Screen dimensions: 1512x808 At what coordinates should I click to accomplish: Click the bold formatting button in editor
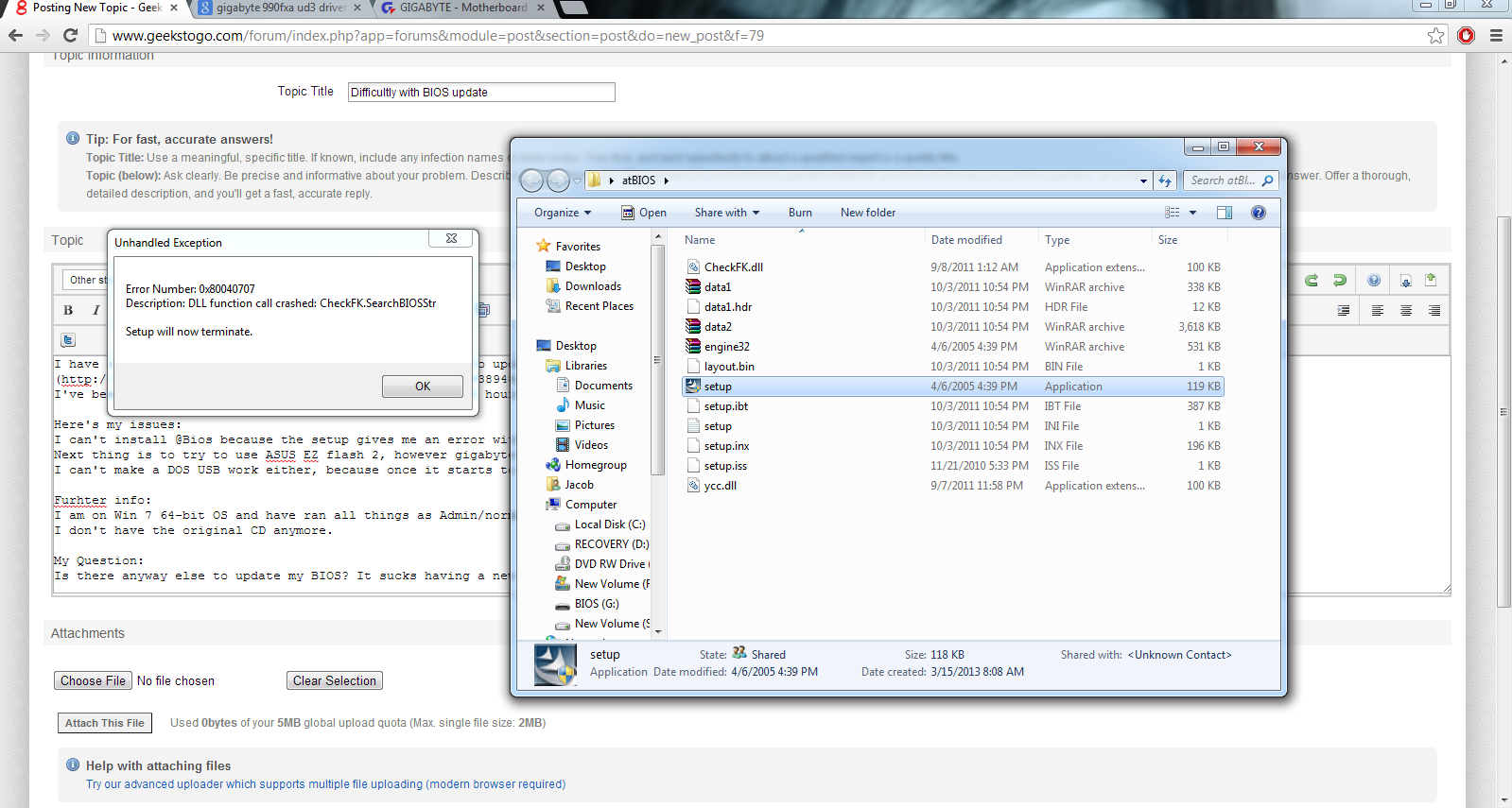click(68, 310)
